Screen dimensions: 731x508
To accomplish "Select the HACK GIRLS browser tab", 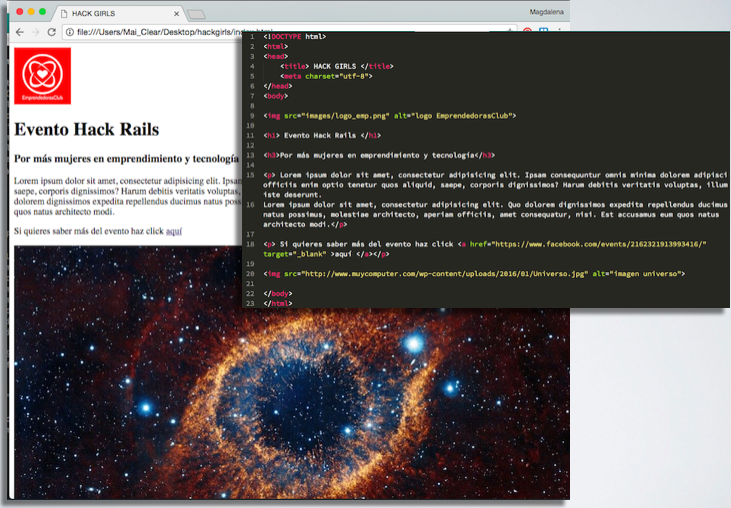I will (119, 14).
